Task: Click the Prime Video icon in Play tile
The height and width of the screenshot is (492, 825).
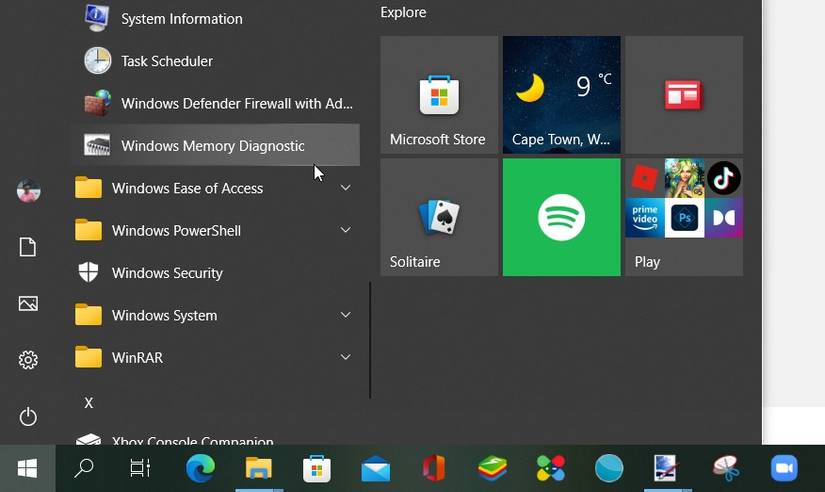Action: (x=645, y=217)
